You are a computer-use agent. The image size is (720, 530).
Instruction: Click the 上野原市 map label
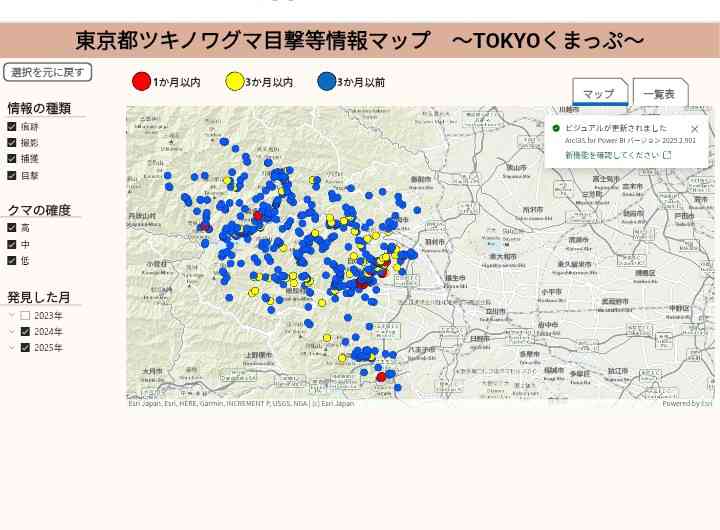click(x=259, y=355)
